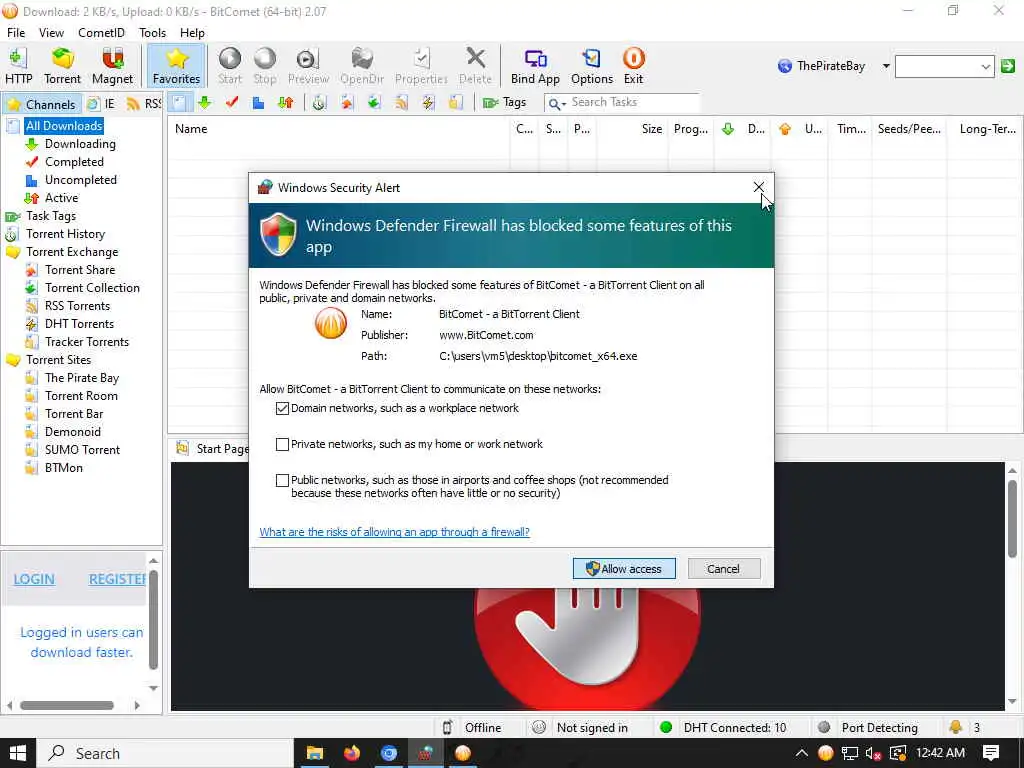1024x768 pixels.
Task: Expand the search box combo dropdown
Action: click(985, 66)
